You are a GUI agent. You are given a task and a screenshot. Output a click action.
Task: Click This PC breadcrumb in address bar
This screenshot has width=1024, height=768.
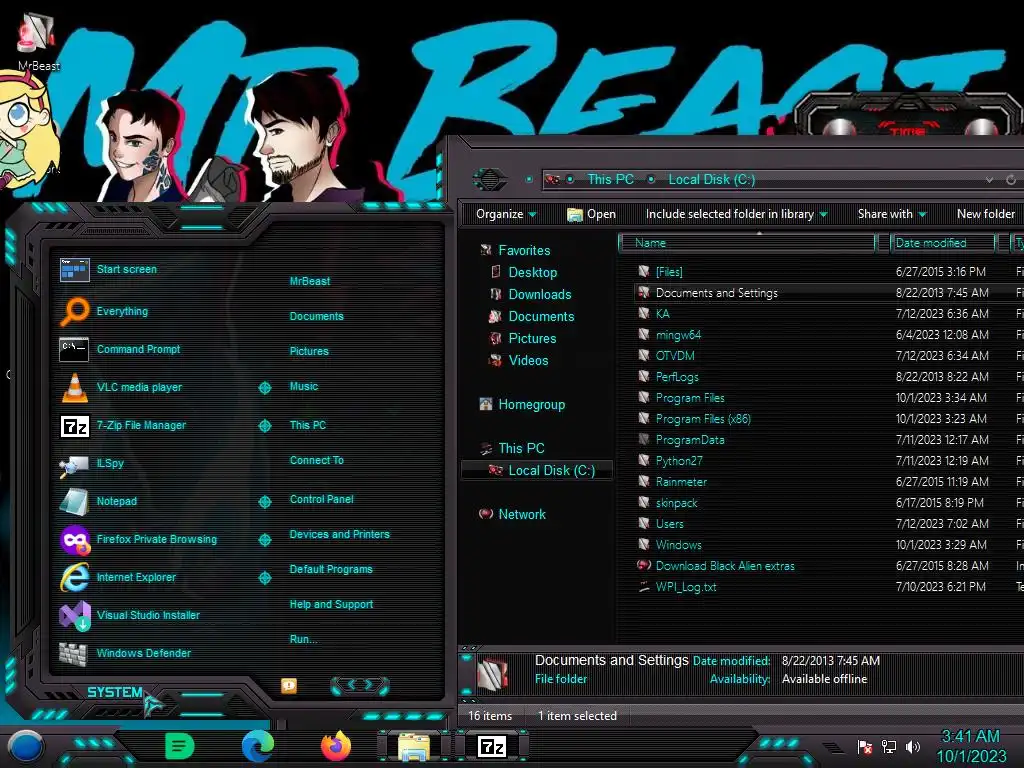(x=611, y=180)
